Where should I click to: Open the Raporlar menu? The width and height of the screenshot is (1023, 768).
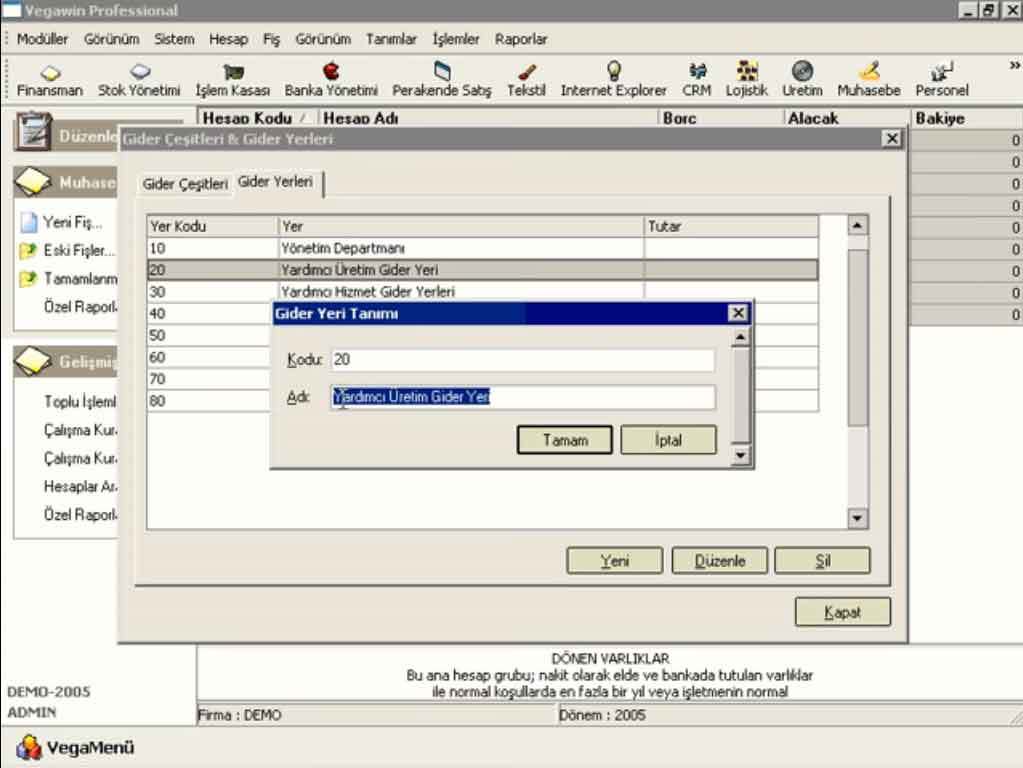pyautogui.click(x=521, y=39)
